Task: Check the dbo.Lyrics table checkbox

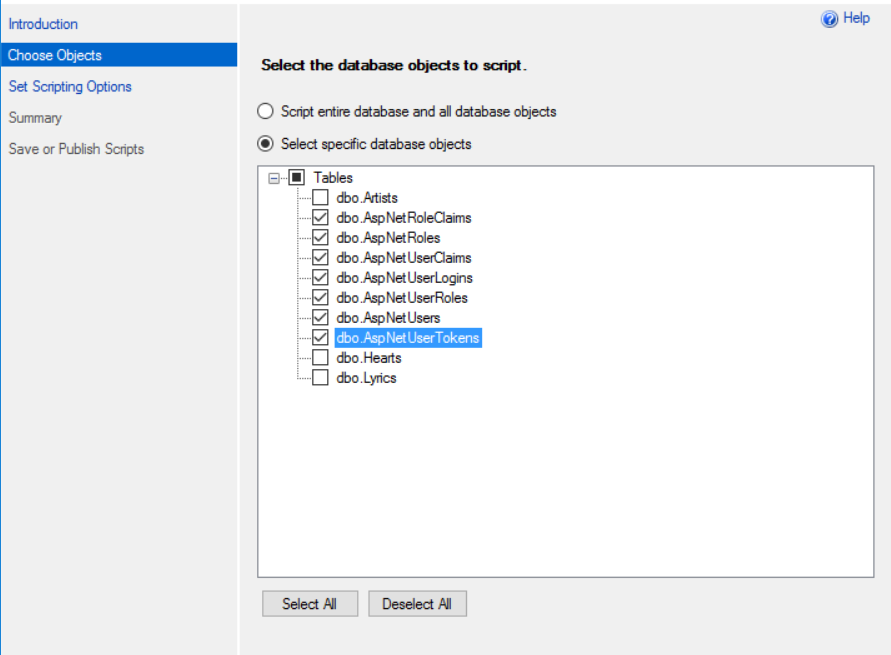Action: pos(320,378)
